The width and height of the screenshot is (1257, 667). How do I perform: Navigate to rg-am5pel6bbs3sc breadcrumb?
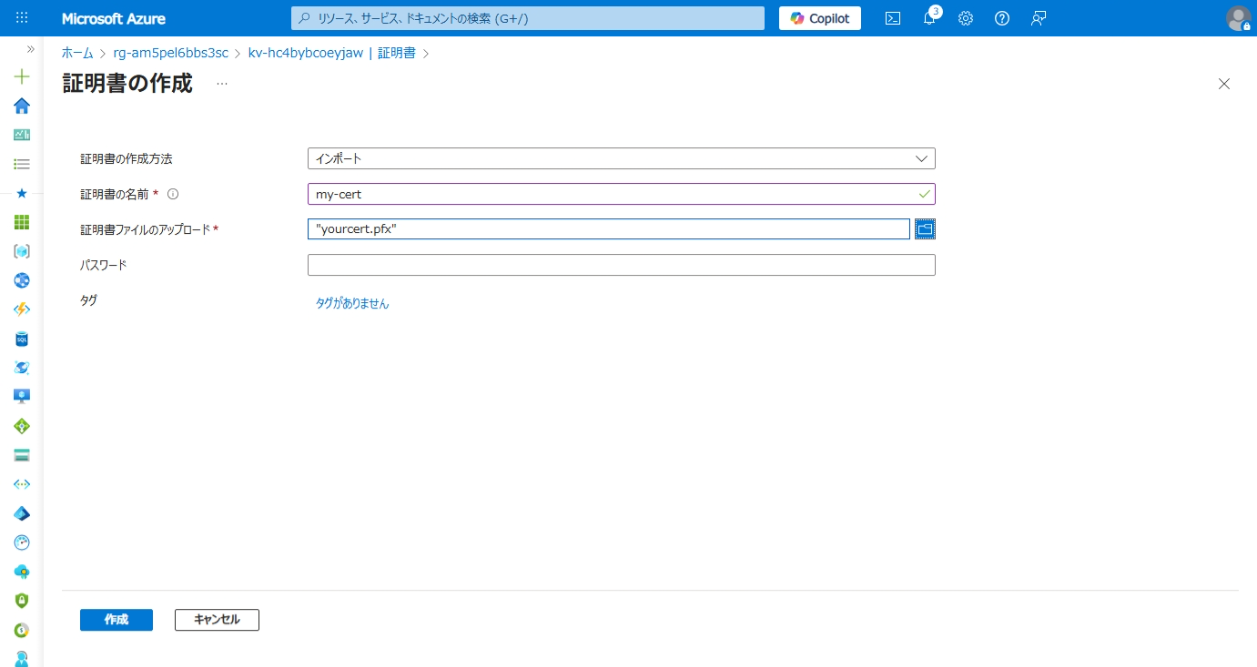(171, 53)
